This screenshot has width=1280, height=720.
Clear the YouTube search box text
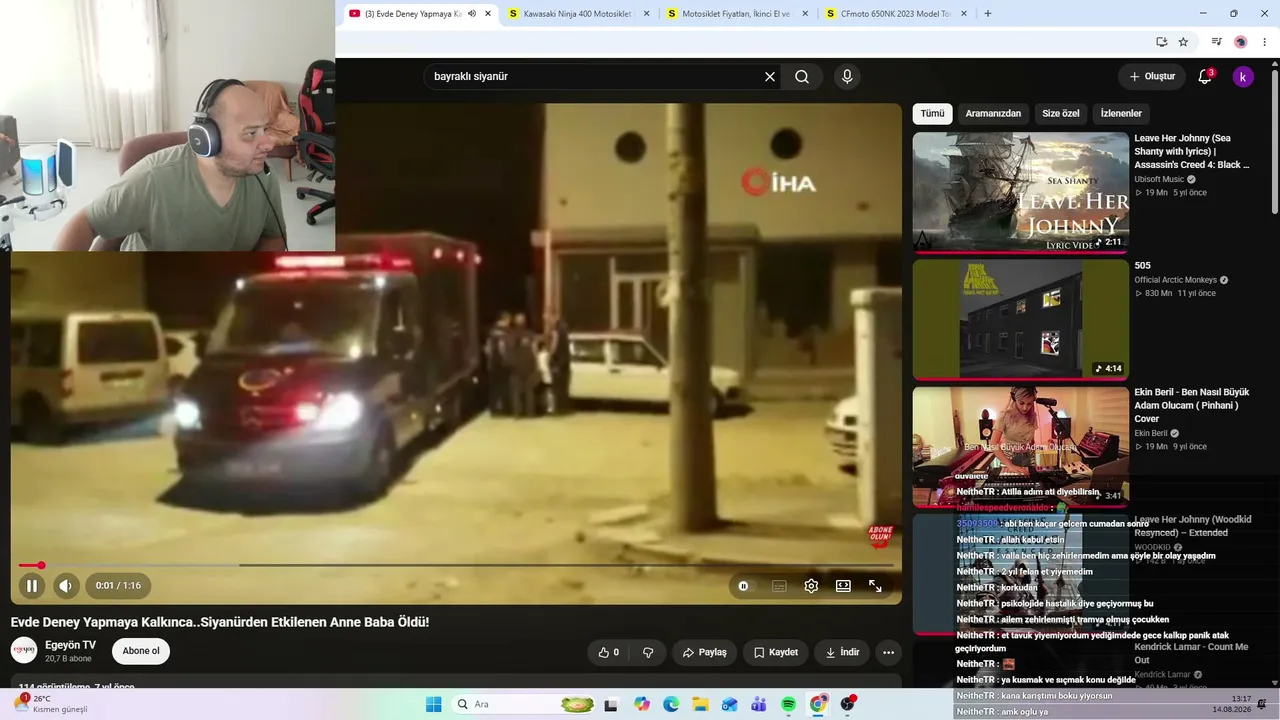click(x=770, y=77)
